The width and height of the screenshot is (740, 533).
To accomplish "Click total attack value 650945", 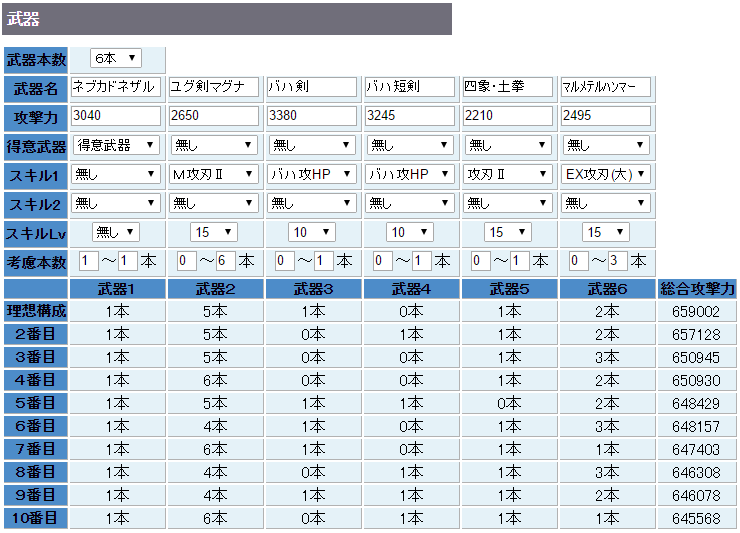I will pyautogui.click(x=696, y=358).
